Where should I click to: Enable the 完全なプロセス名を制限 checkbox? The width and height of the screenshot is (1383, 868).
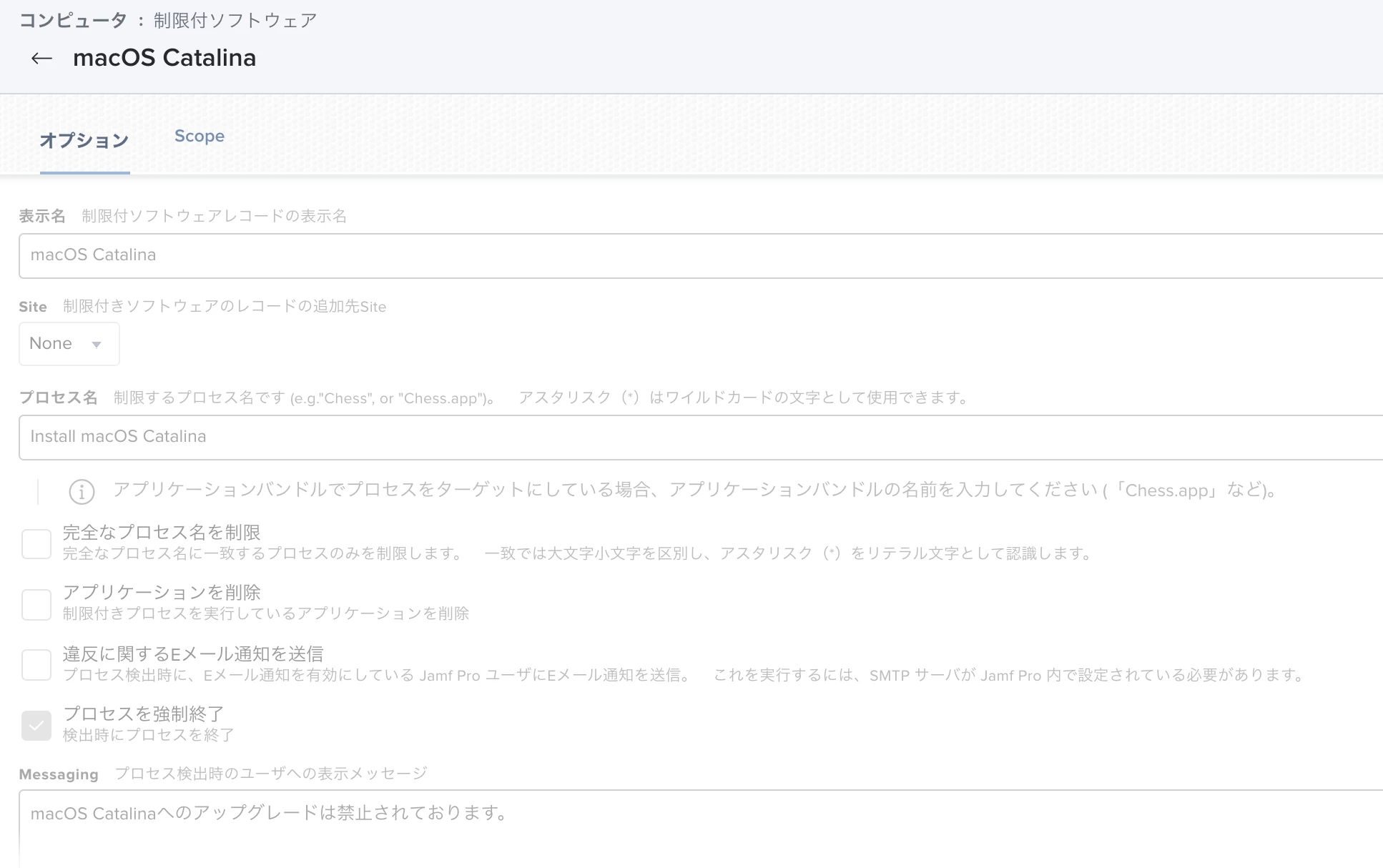click(x=36, y=544)
